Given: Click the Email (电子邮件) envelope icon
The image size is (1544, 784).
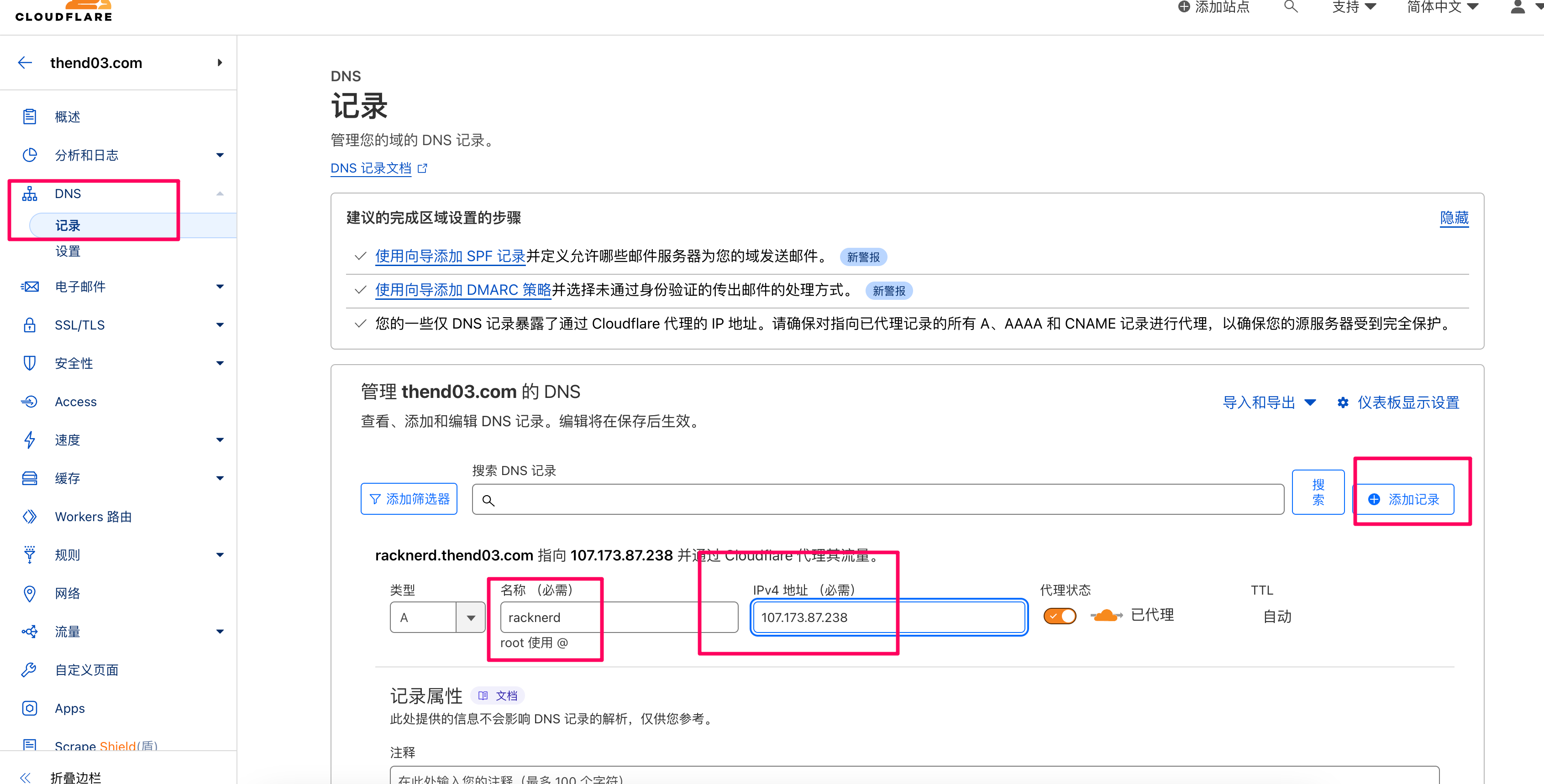Looking at the screenshot, I should (29, 287).
